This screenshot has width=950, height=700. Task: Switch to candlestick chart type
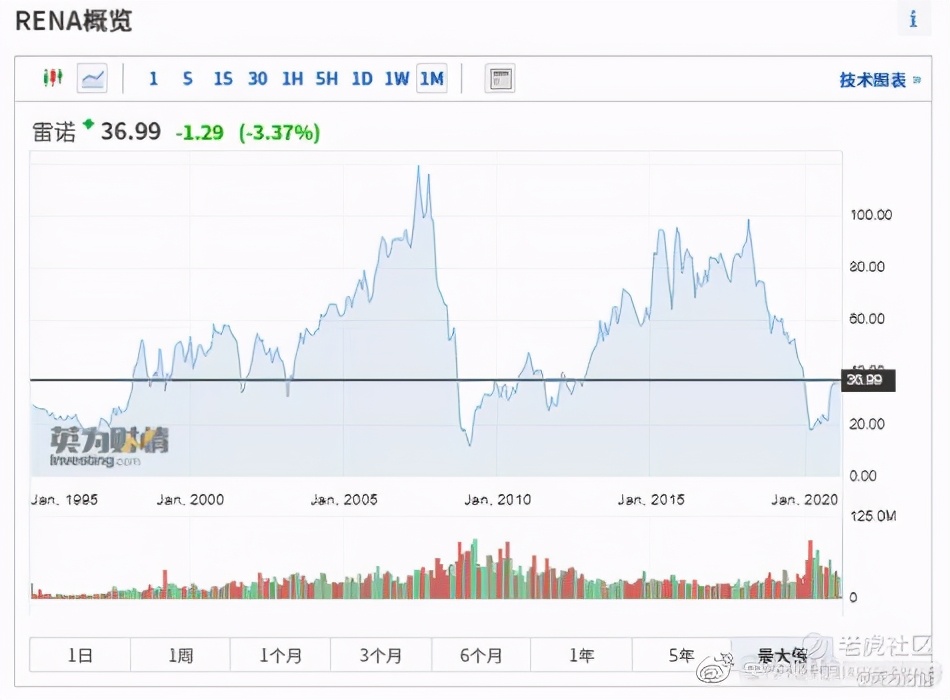52,78
